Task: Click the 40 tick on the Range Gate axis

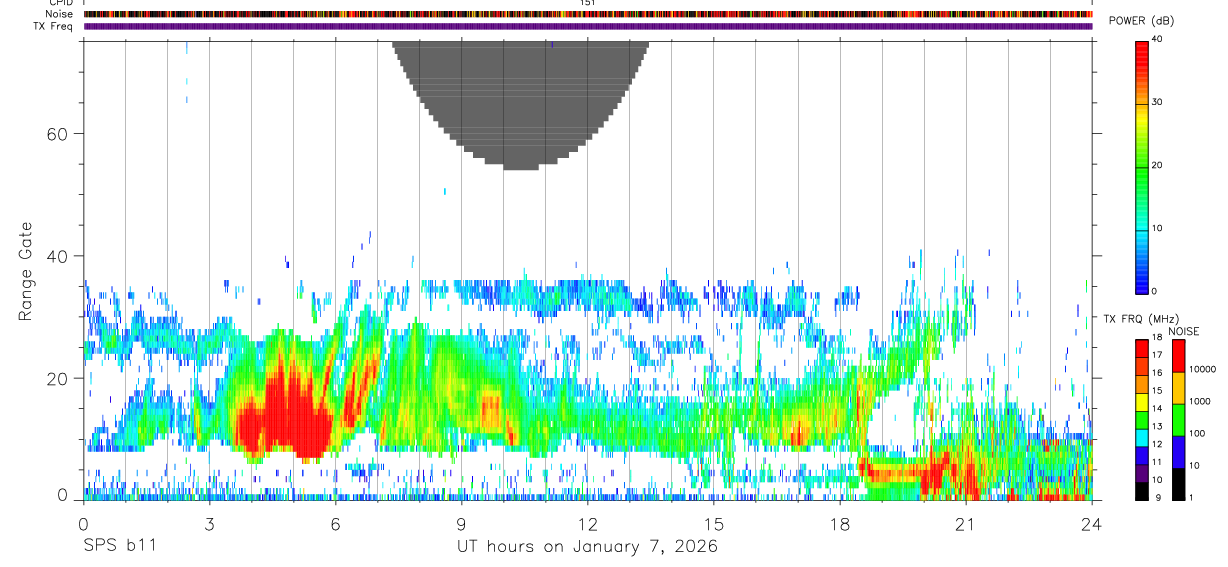Action: (58, 256)
